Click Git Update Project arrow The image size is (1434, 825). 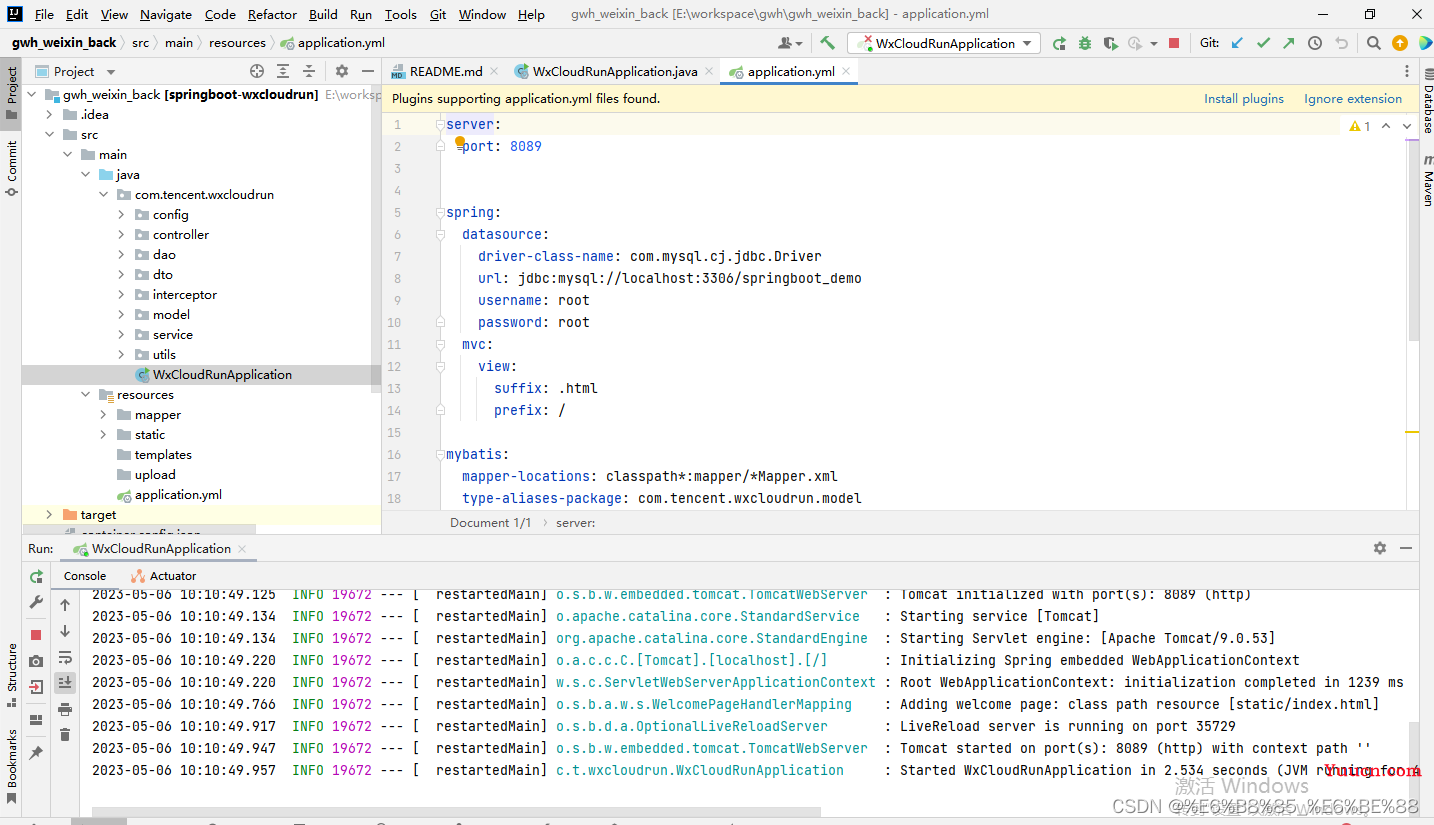1237,43
